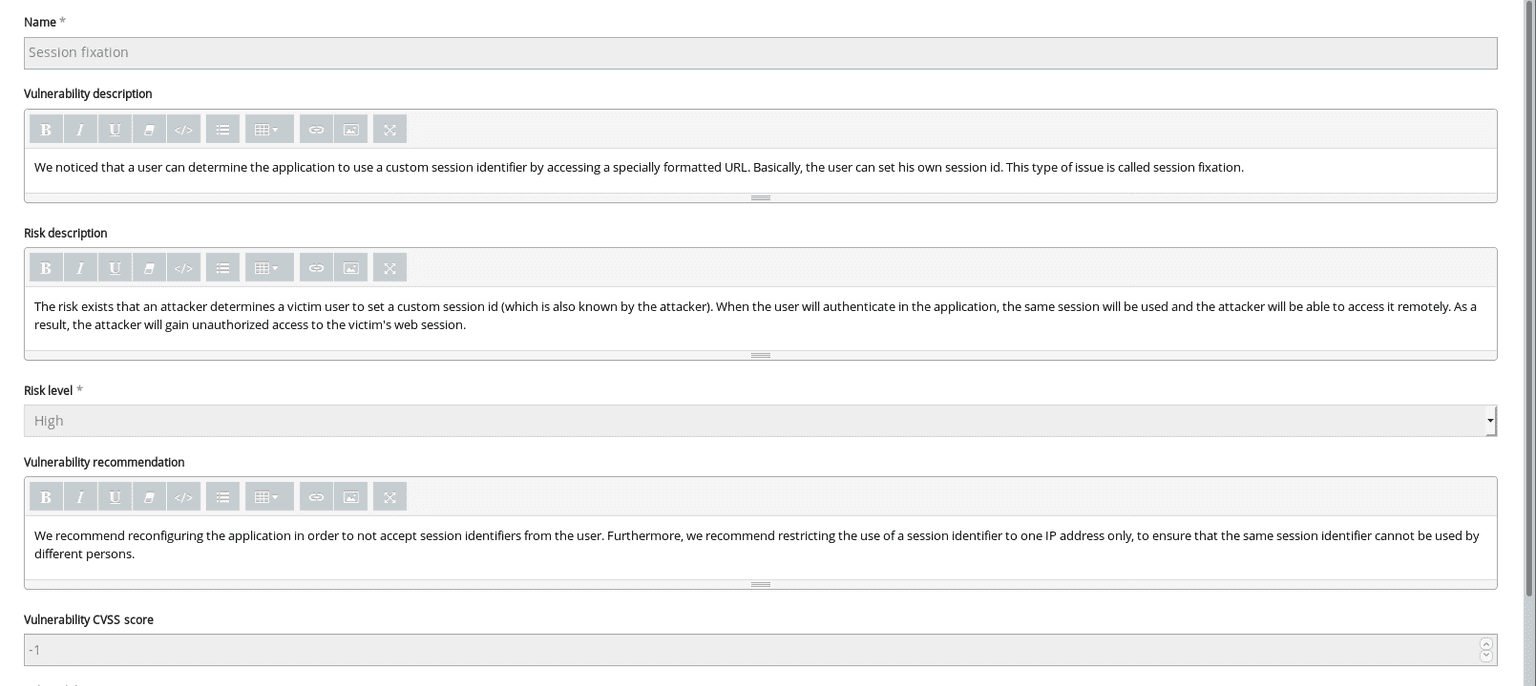Viewport: 1536px width, 686px height.
Task: Toggle fullscreen mode for Risk description editor
Action: click(389, 267)
